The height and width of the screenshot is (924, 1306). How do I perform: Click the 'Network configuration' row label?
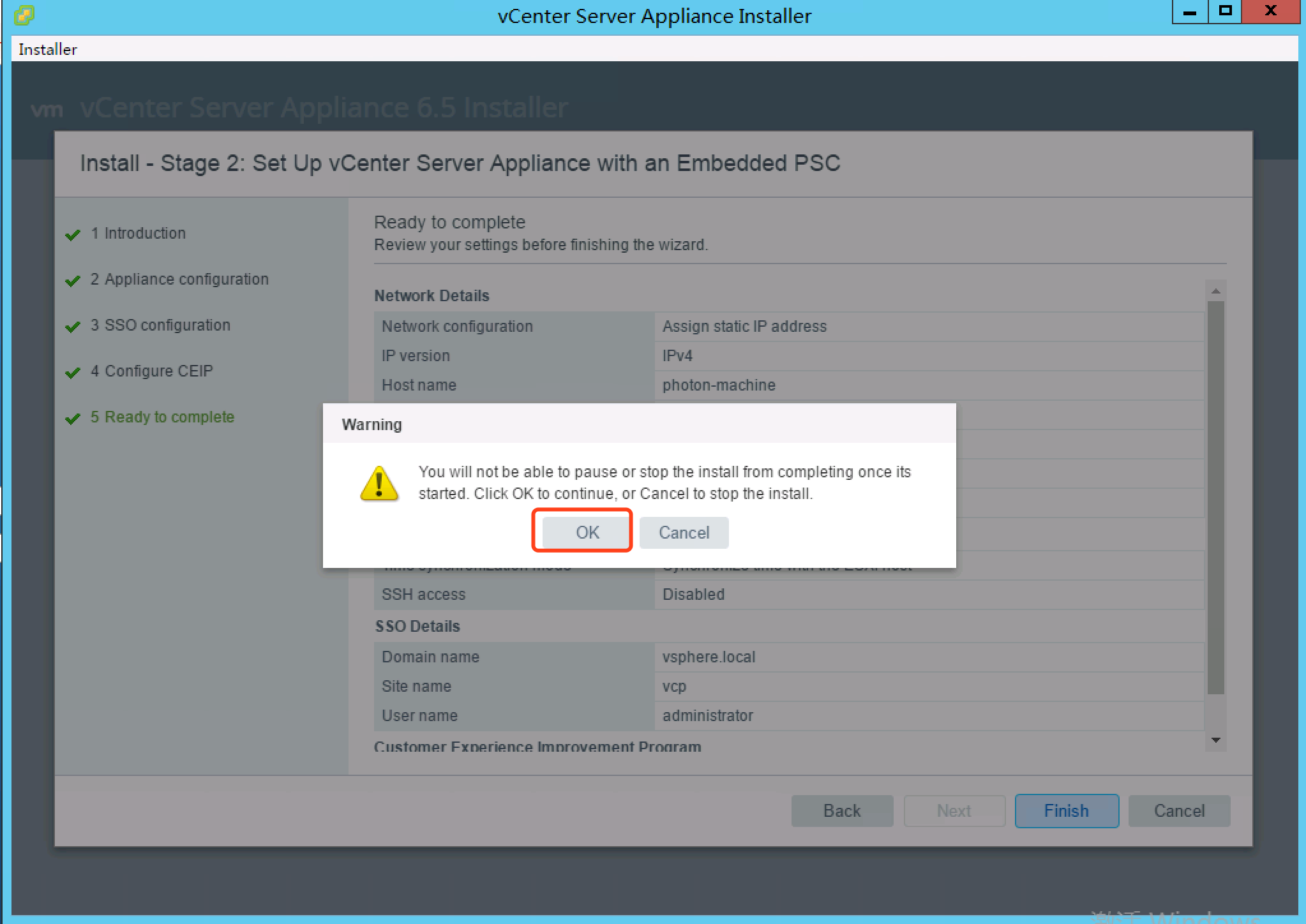point(457,326)
